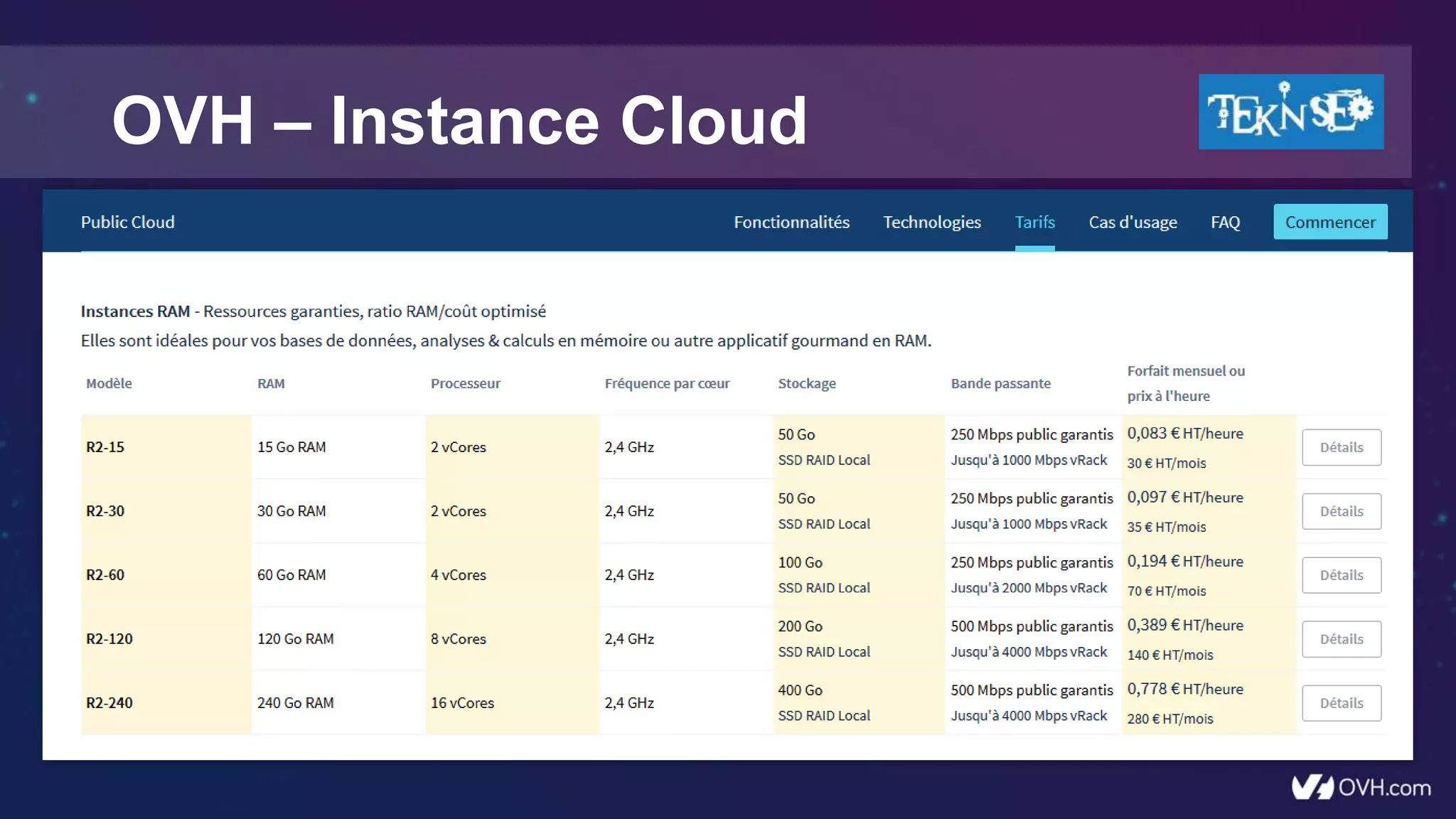1456x819 pixels.
Task: Click Jusqu'à 2000 Mbps vRack text
Action: point(1029,588)
